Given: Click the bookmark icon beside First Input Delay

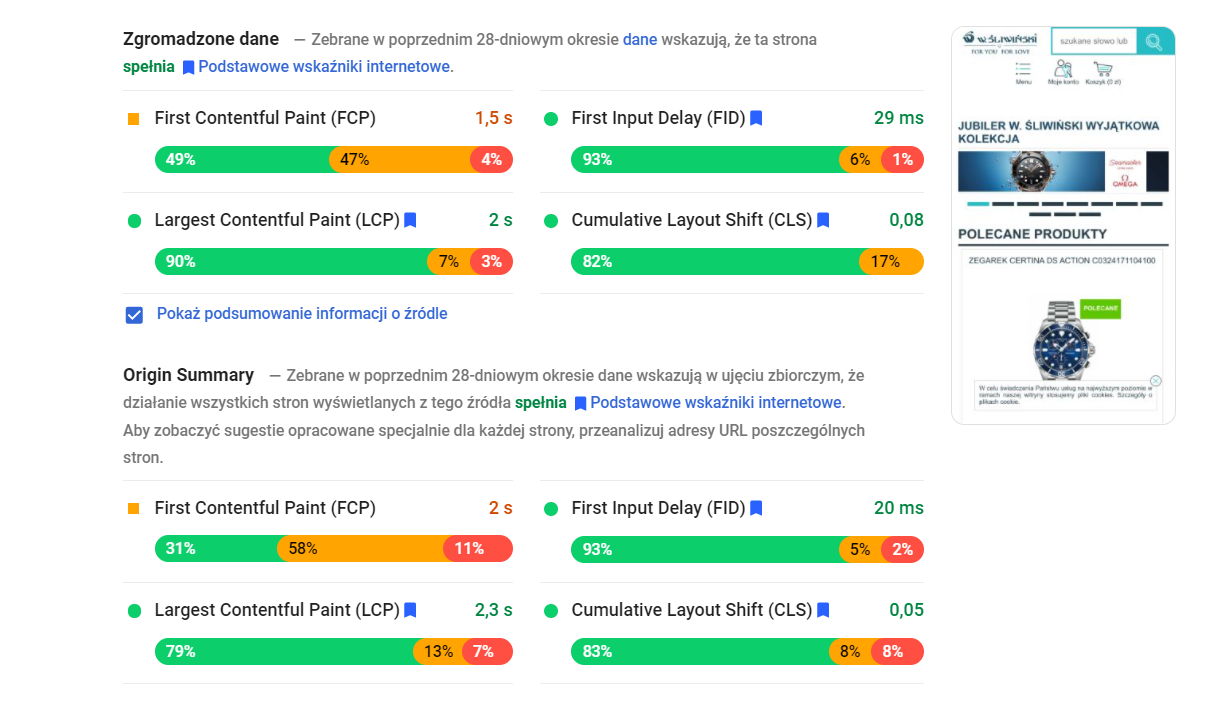Looking at the screenshot, I should [x=756, y=117].
